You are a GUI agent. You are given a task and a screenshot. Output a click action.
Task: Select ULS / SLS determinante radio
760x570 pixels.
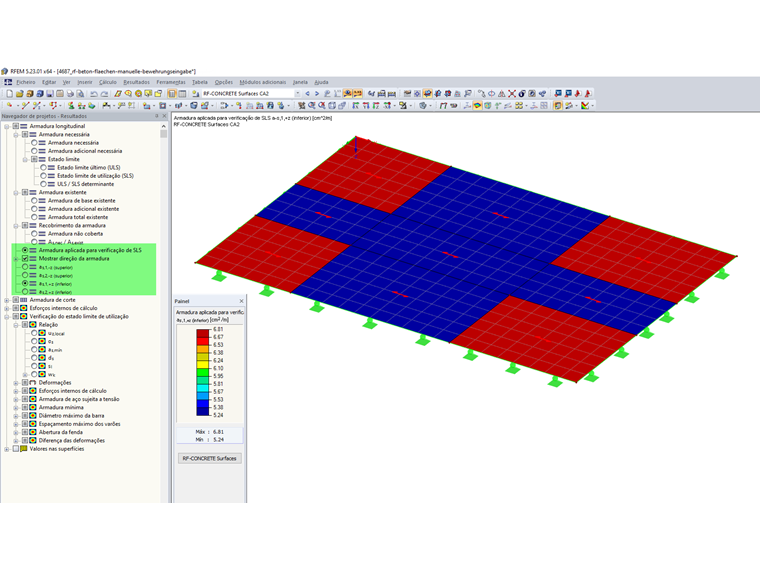tap(44, 184)
